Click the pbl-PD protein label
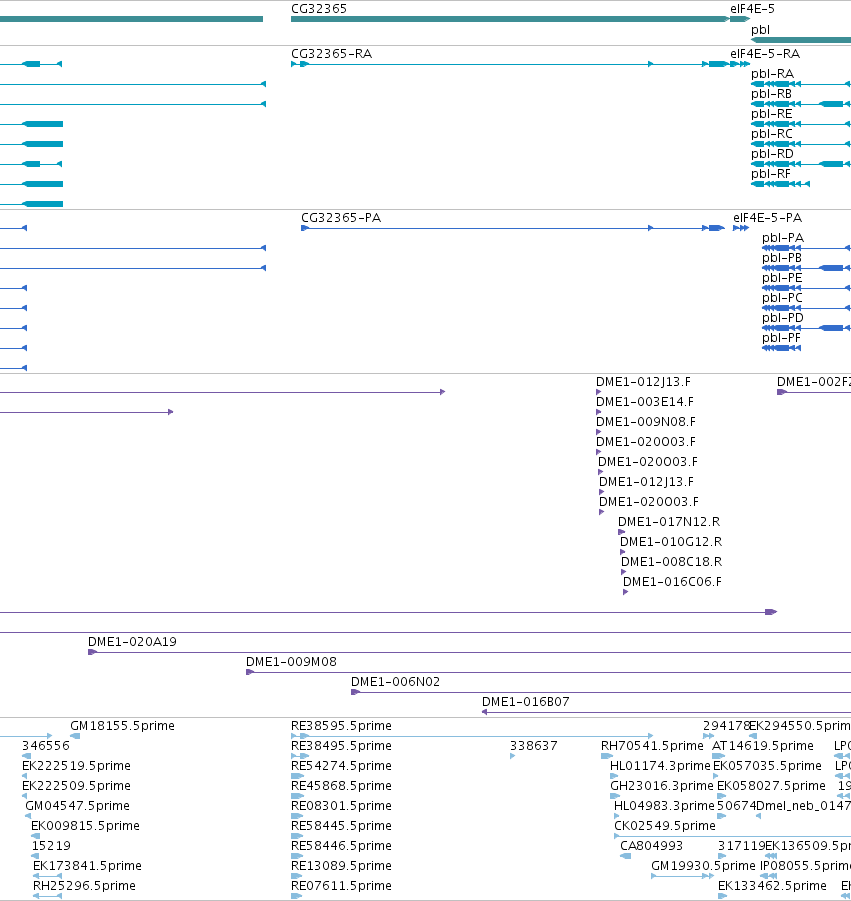851x901 pixels. pos(783,318)
